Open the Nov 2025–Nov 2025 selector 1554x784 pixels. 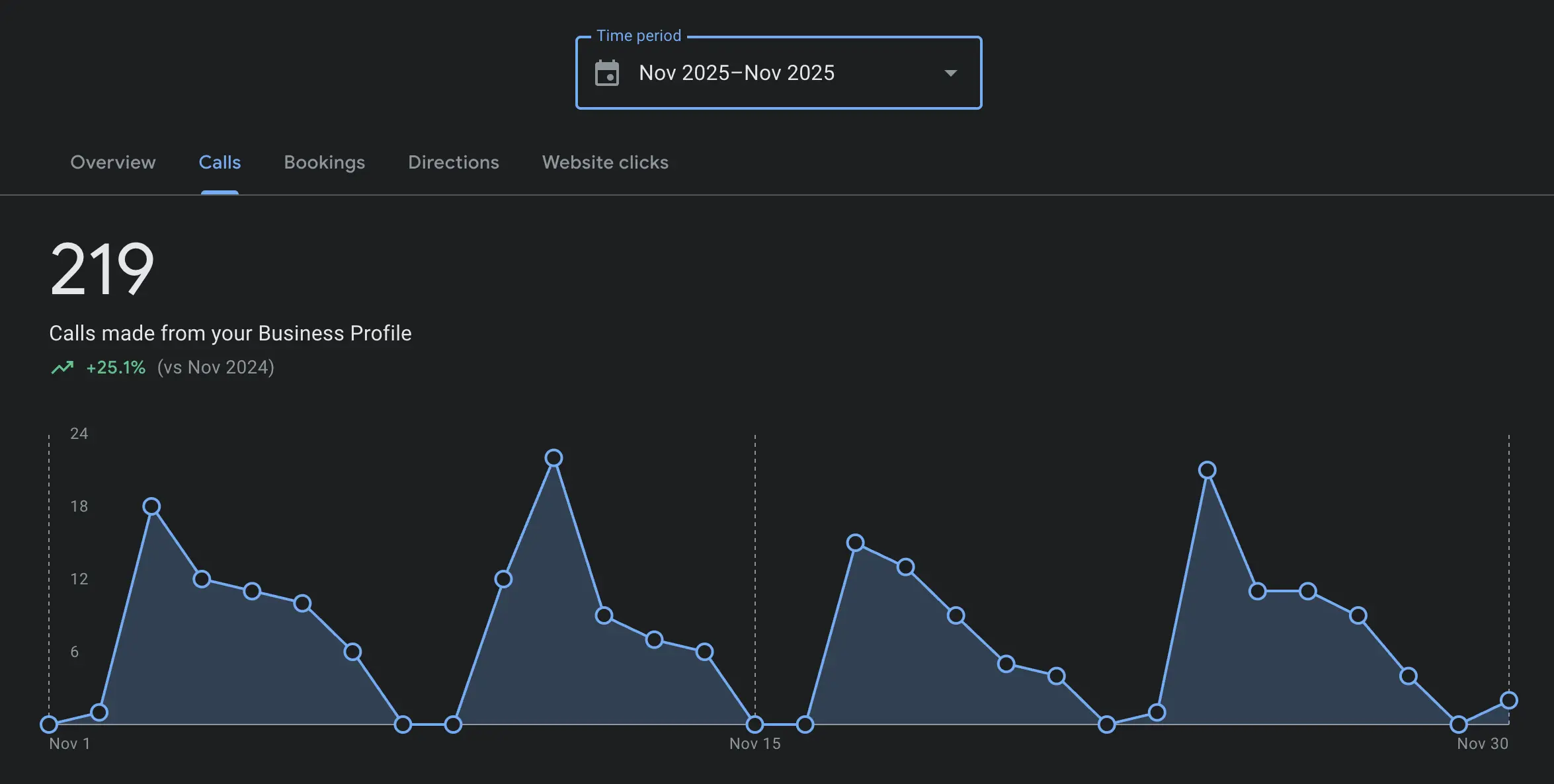(737, 73)
